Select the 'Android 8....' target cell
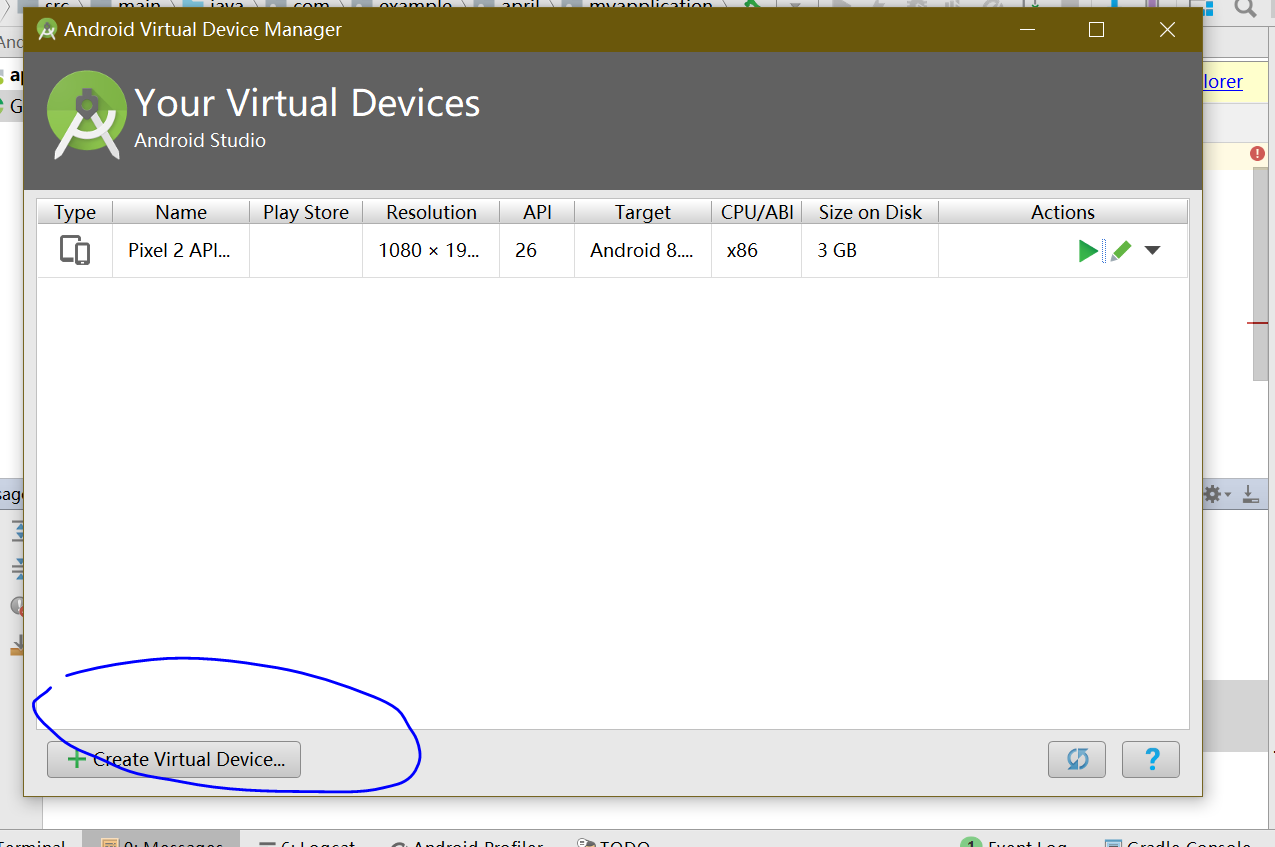1275x847 pixels. (643, 250)
